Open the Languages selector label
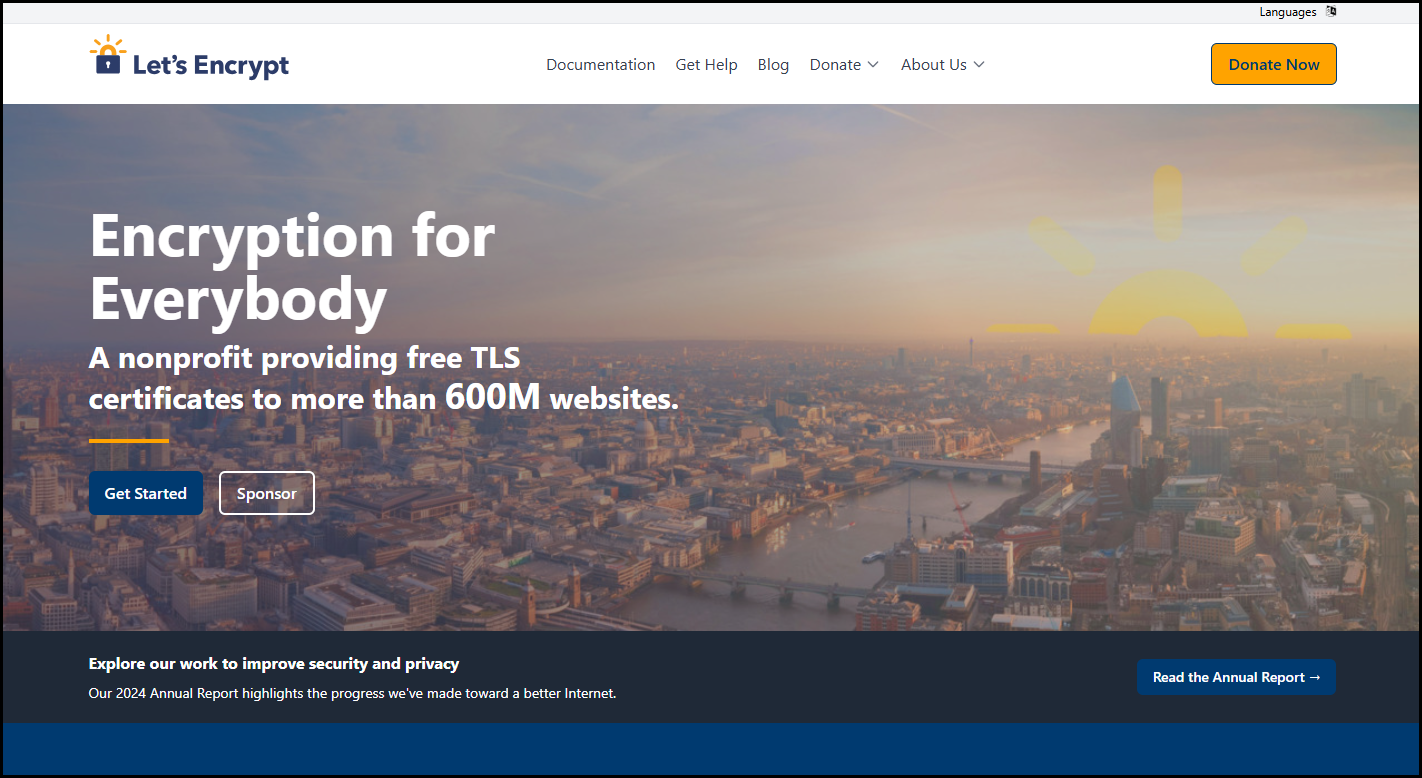The width and height of the screenshot is (1422, 778). 1287,12
